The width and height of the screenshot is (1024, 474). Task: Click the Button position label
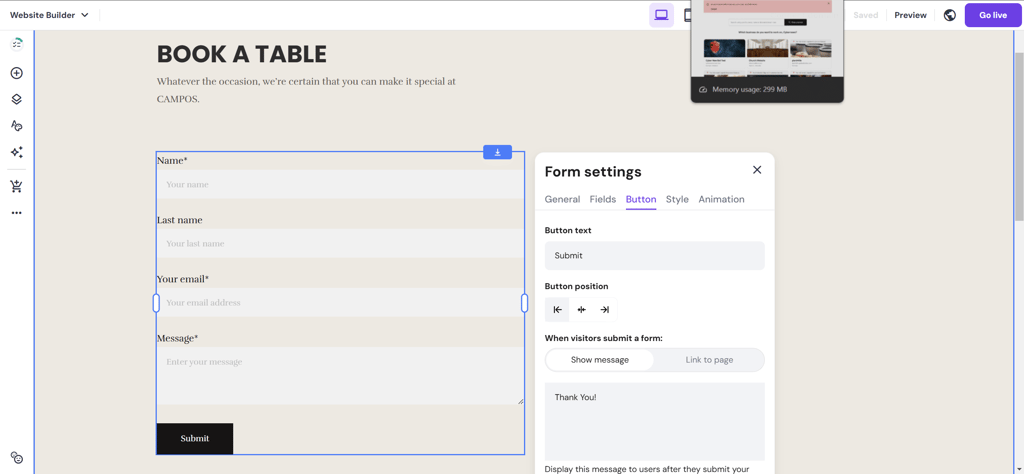(x=577, y=287)
